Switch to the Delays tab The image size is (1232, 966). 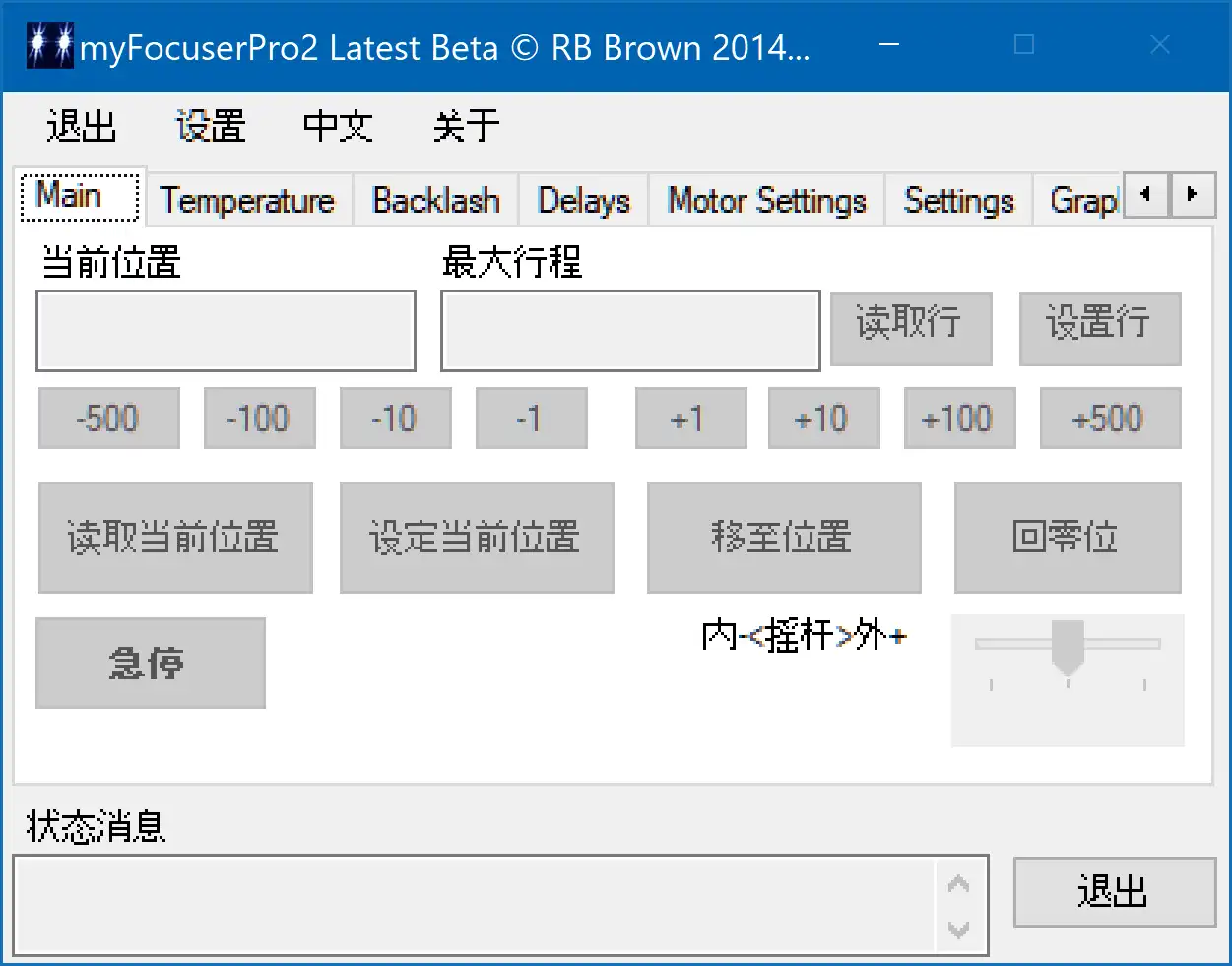[x=584, y=201]
